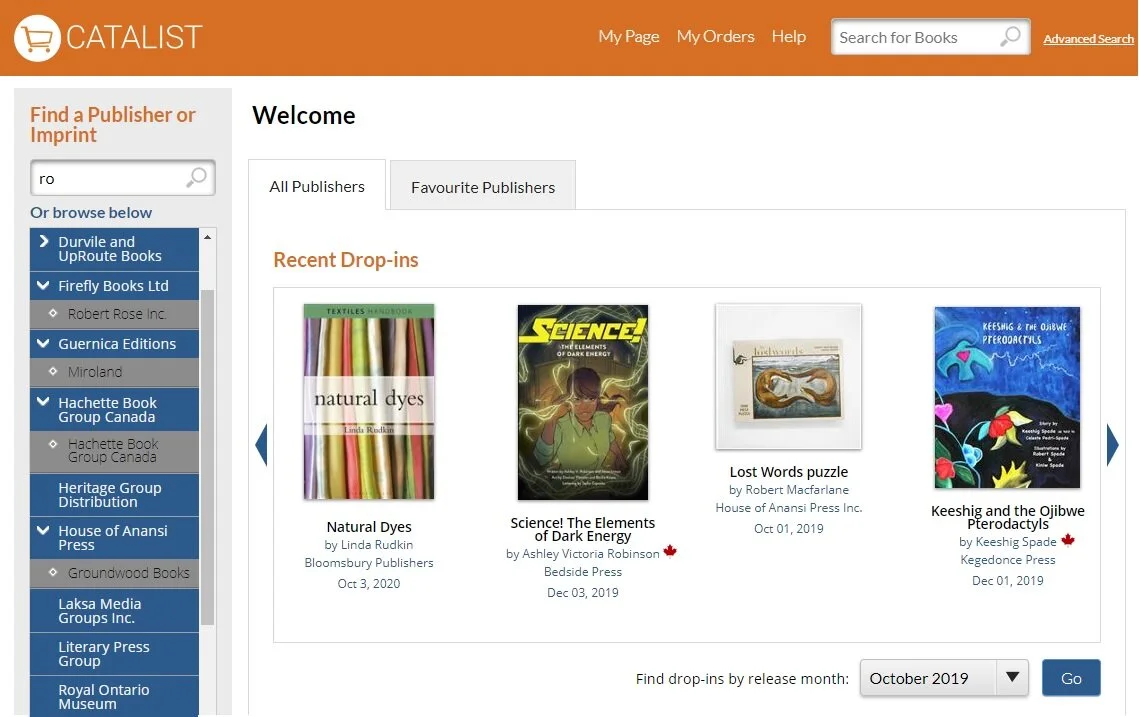
Task: Show previous drop-ins with left carousel arrow
Action: (262, 445)
